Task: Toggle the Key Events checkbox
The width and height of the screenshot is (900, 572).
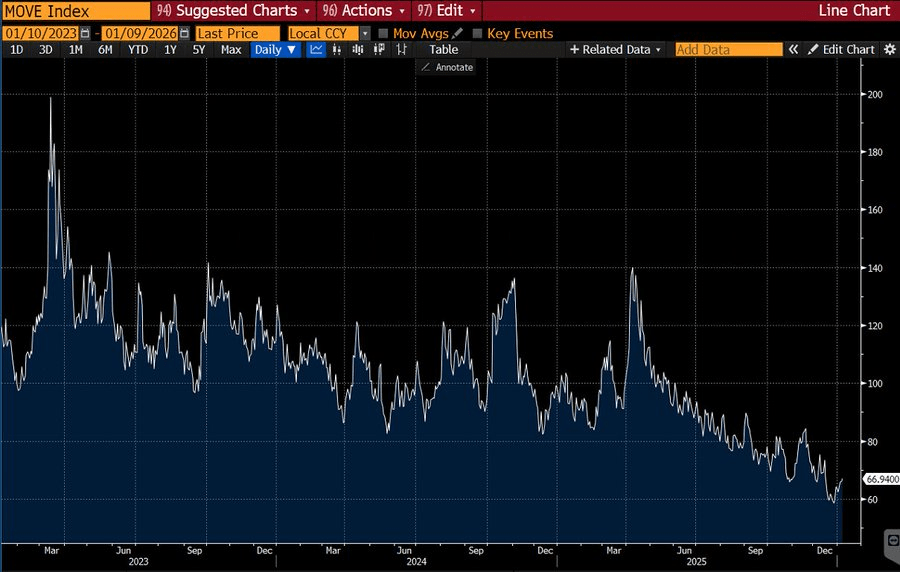Action: [x=477, y=33]
